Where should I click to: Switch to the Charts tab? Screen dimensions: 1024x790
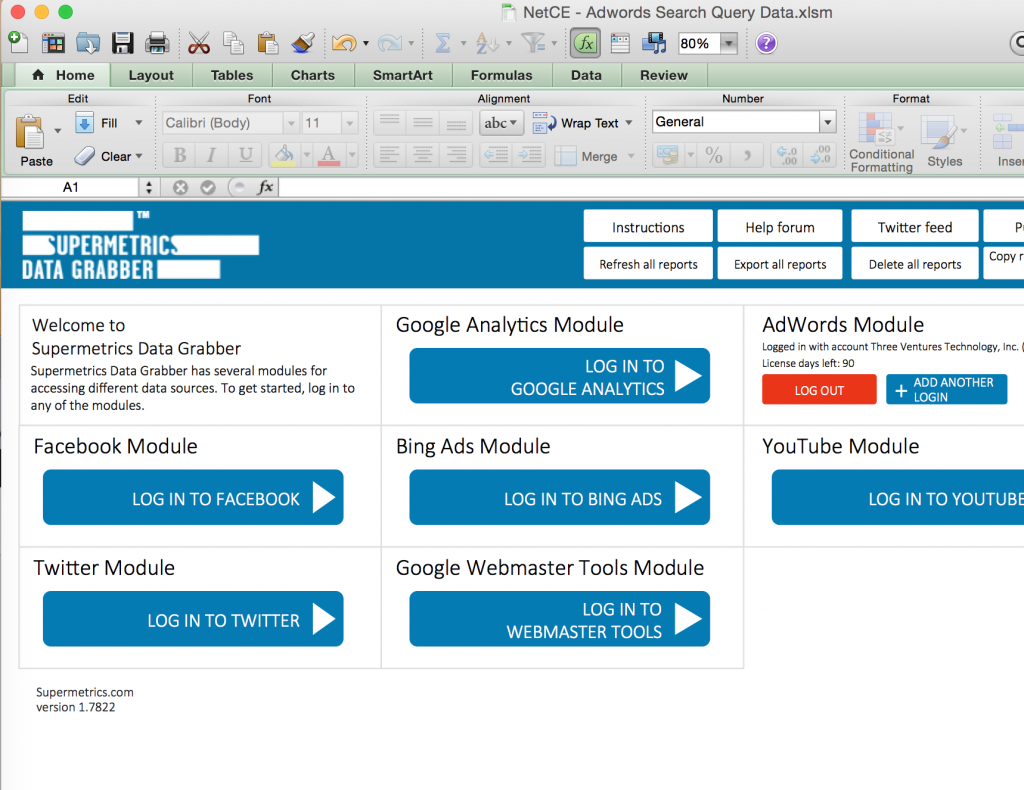(x=313, y=75)
